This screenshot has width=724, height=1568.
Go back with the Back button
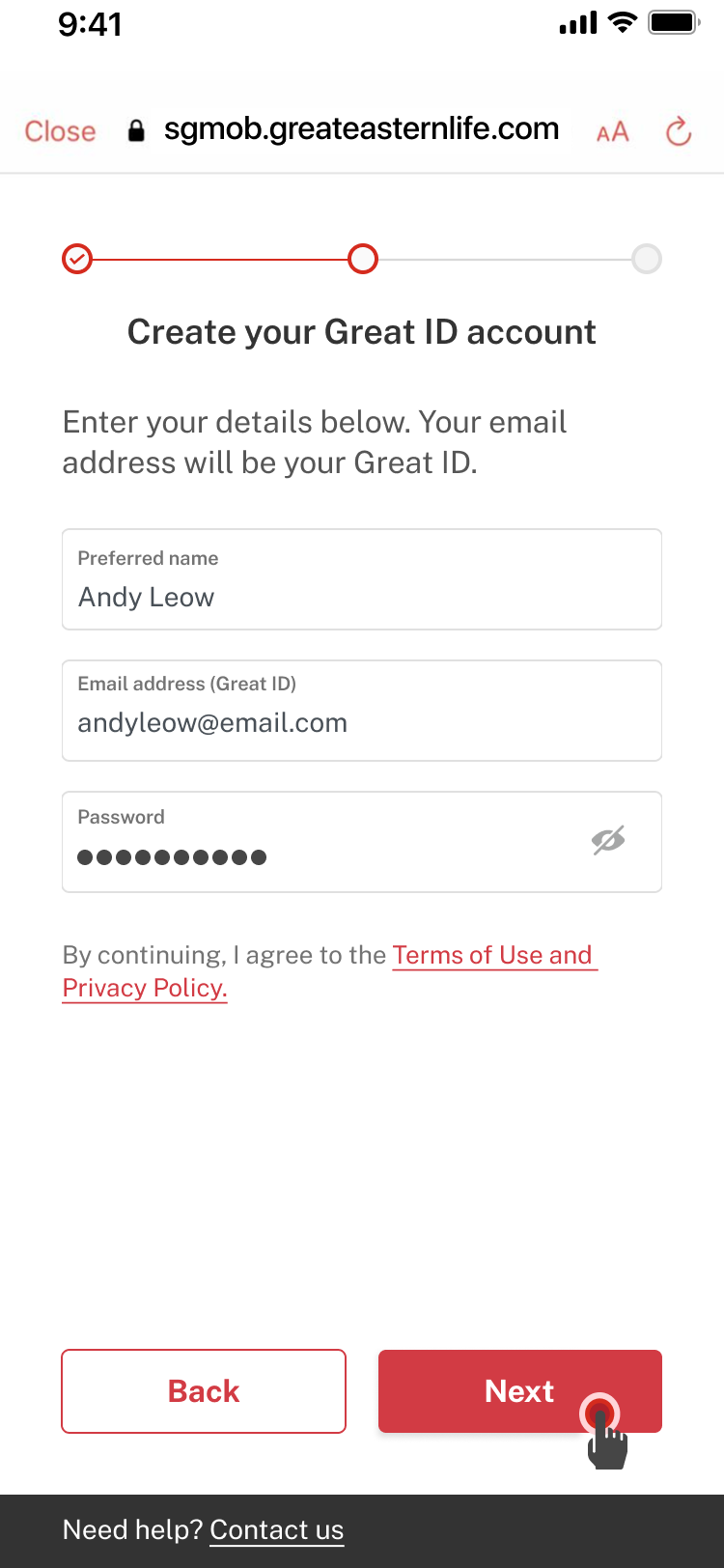pos(204,1391)
